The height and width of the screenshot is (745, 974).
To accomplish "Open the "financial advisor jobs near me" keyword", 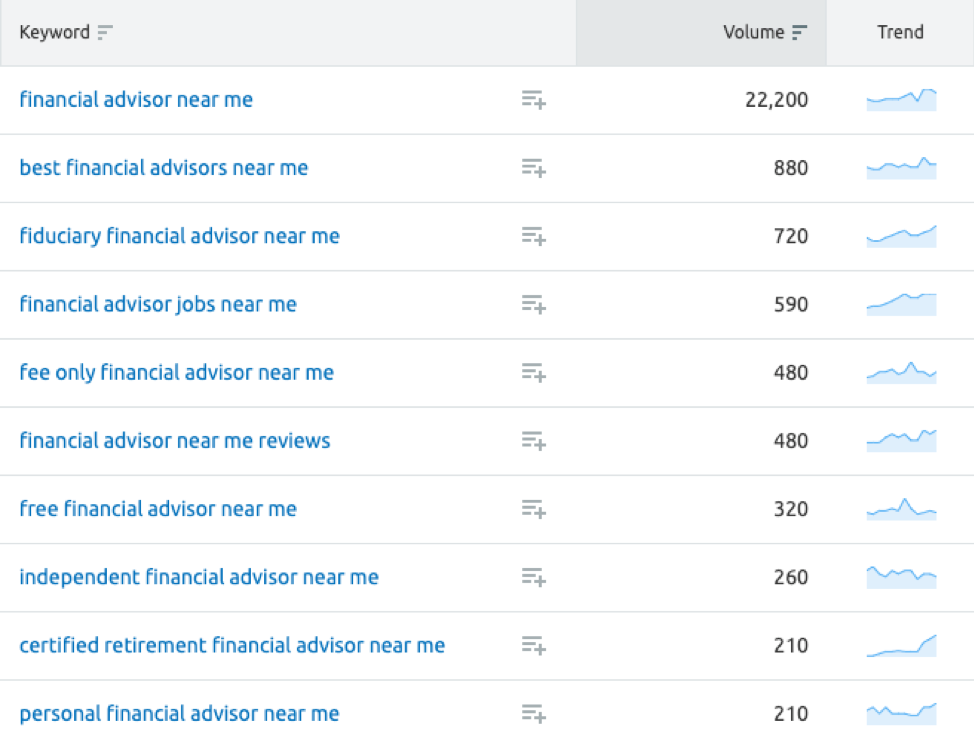I will 157,304.
